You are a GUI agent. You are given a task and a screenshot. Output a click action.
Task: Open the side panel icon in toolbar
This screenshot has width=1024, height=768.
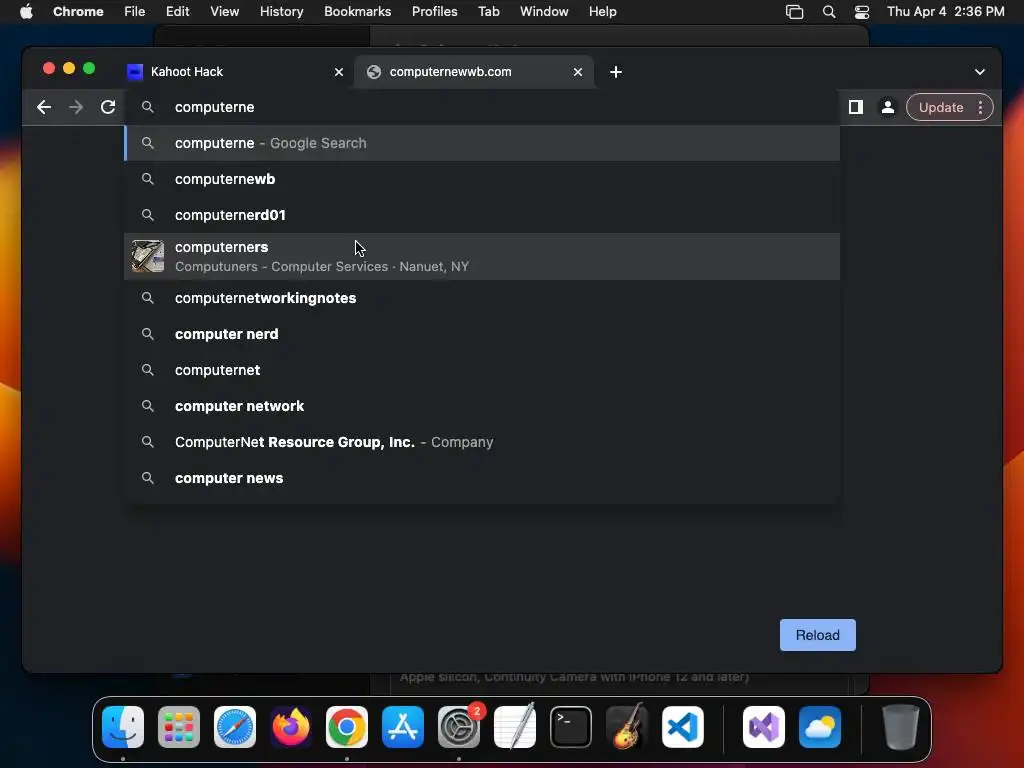856,107
